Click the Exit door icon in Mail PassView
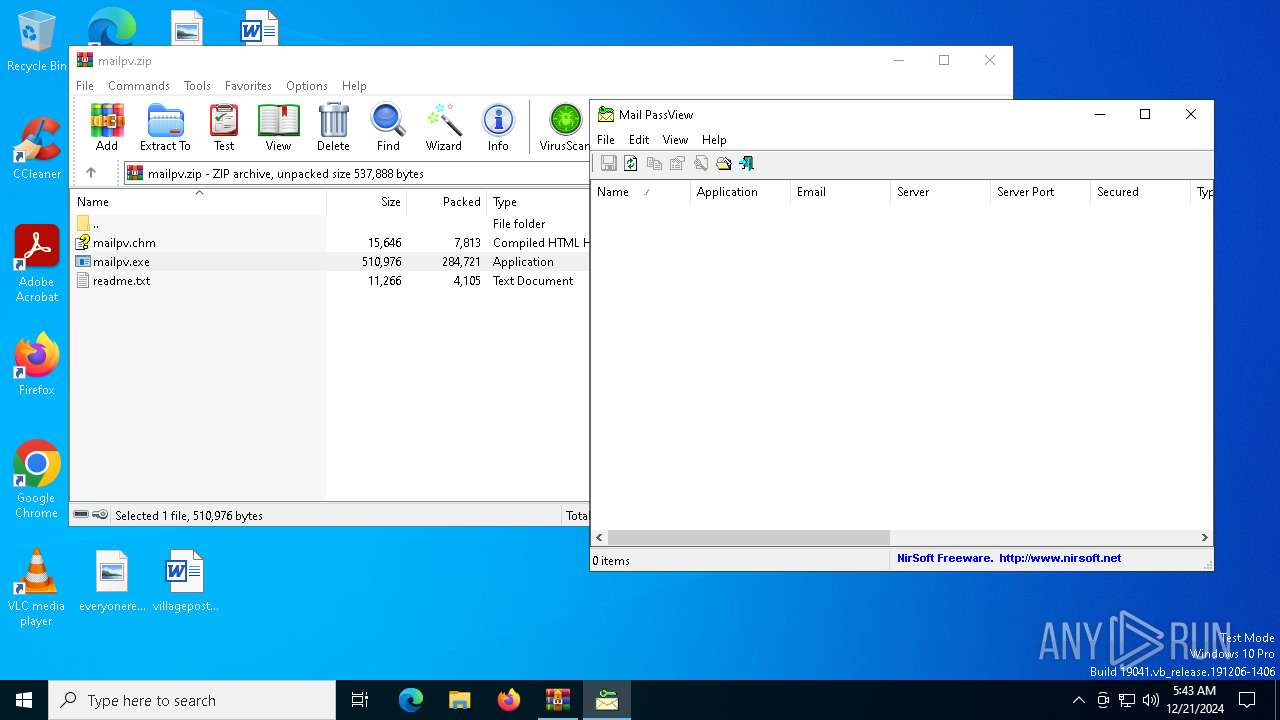1280x720 pixels. pos(746,163)
